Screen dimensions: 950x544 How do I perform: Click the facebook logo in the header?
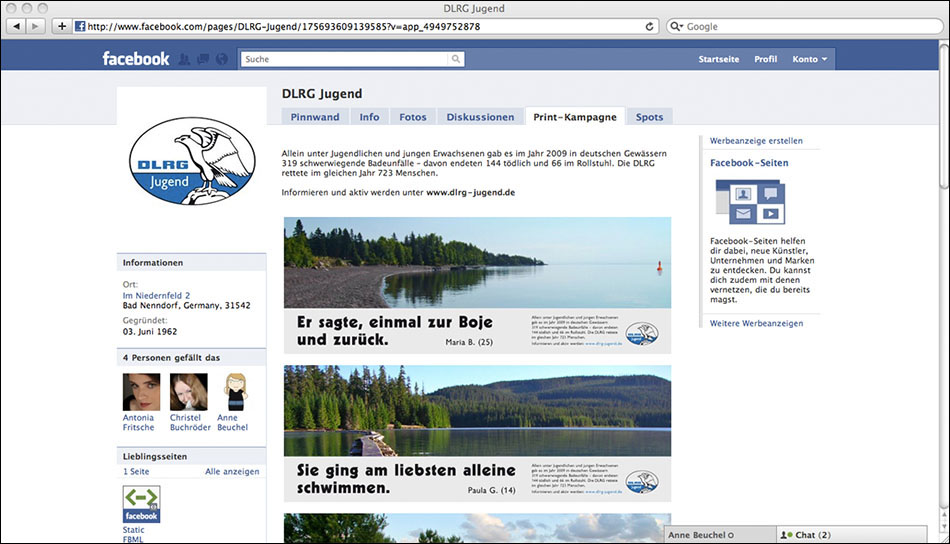[x=136, y=59]
